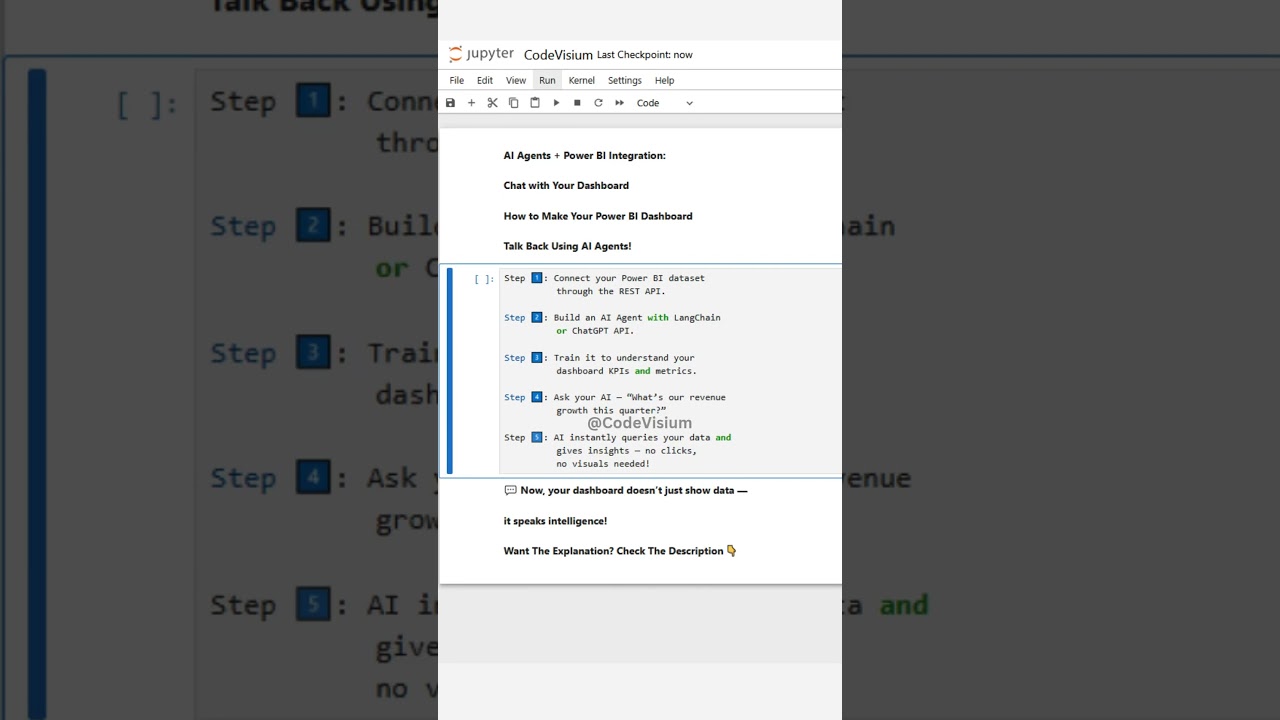Open the Help menu
1280x720 pixels.
tap(665, 80)
